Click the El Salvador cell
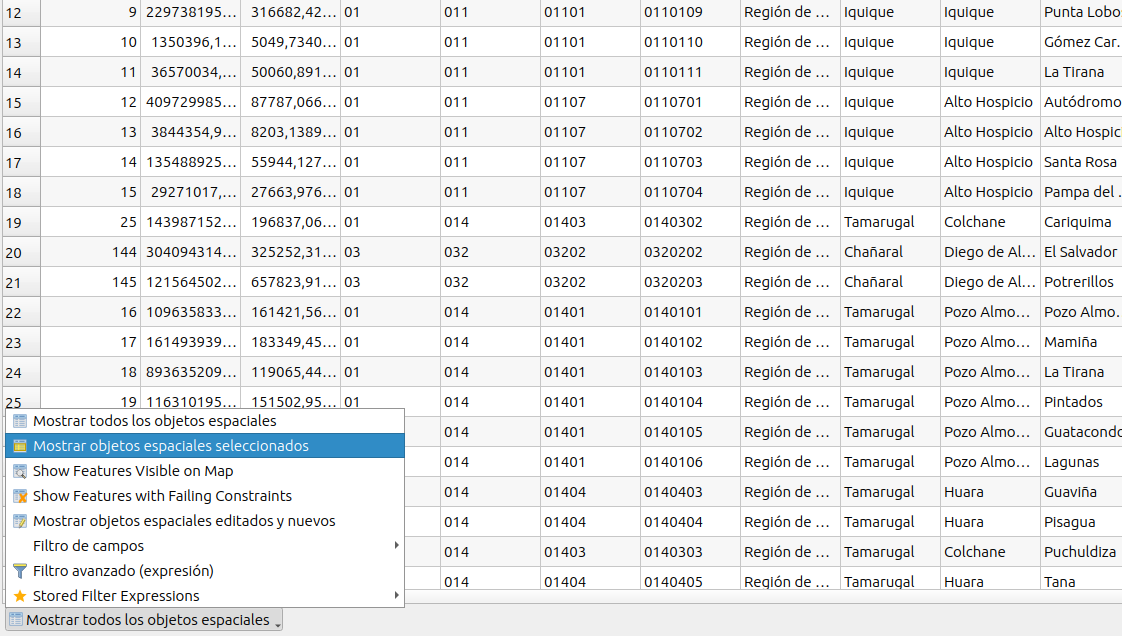Image resolution: width=1122 pixels, height=636 pixels. coord(1079,252)
